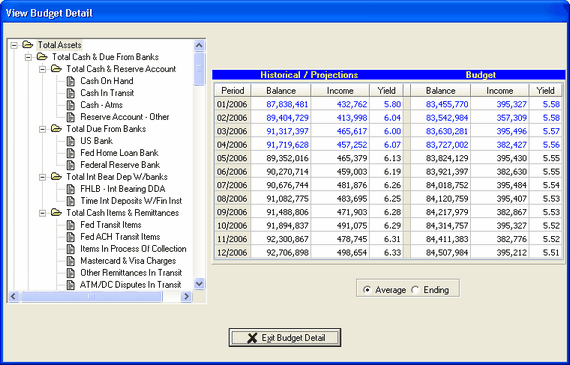Select the Cash On Hand tree item
The image size is (570, 365).
(107, 81)
